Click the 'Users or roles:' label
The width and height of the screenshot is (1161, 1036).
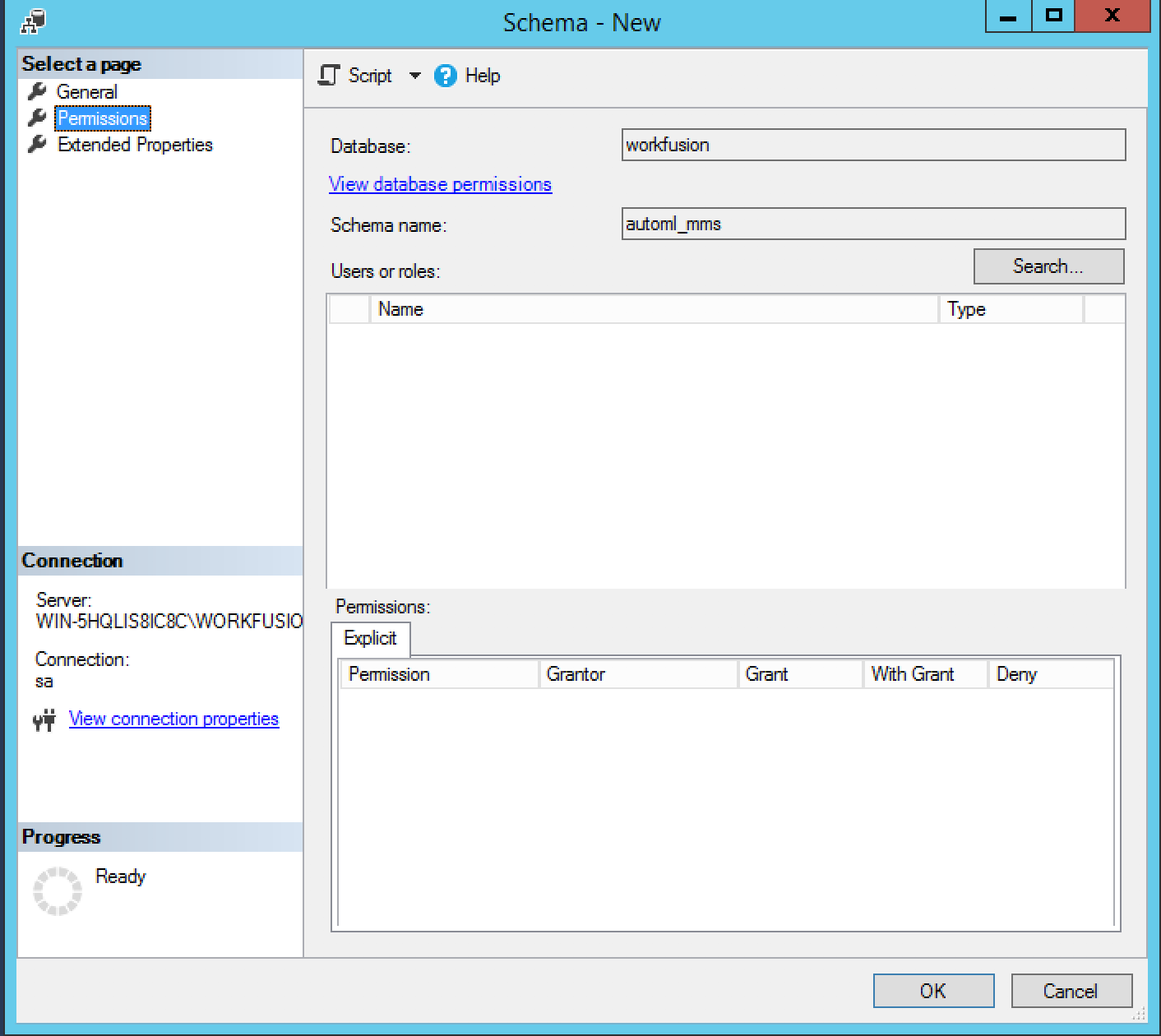click(385, 271)
